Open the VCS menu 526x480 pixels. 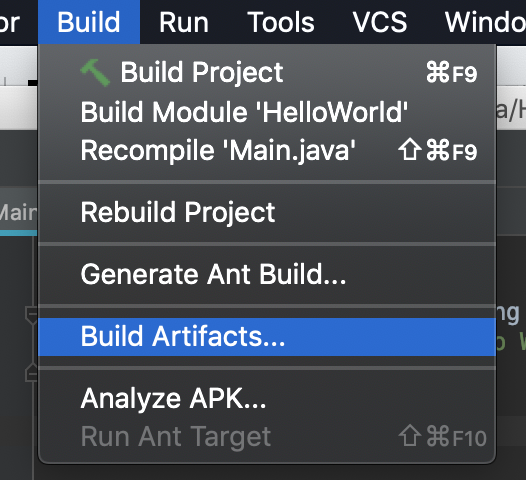coord(380,22)
